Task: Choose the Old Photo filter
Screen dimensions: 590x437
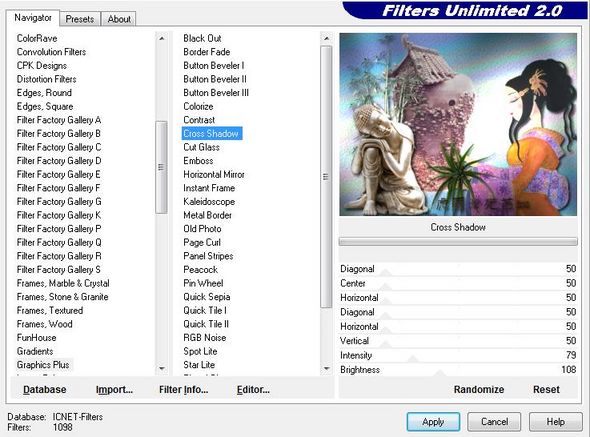Action: pyautogui.click(x=202, y=229)
